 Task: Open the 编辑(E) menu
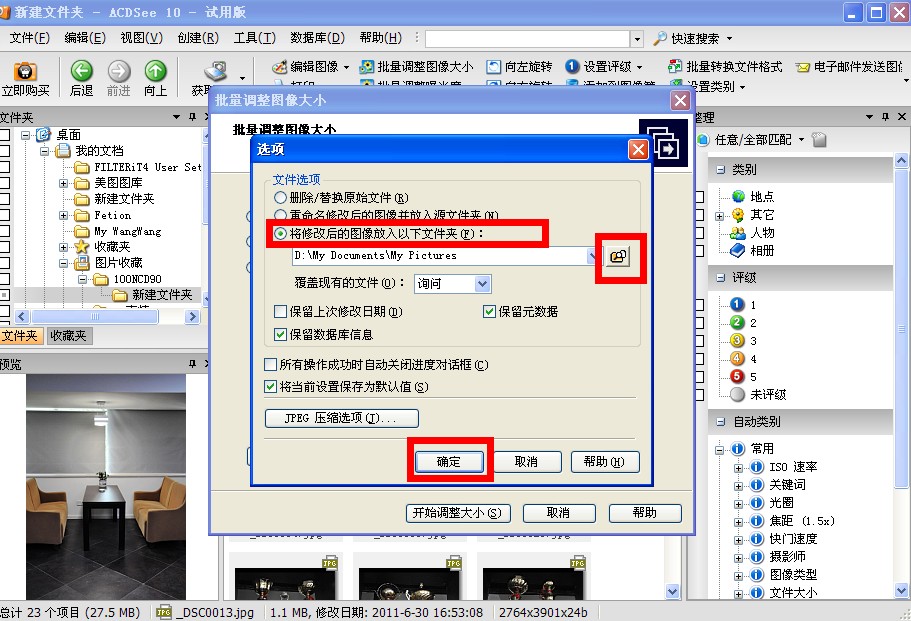tap(85, 38)
